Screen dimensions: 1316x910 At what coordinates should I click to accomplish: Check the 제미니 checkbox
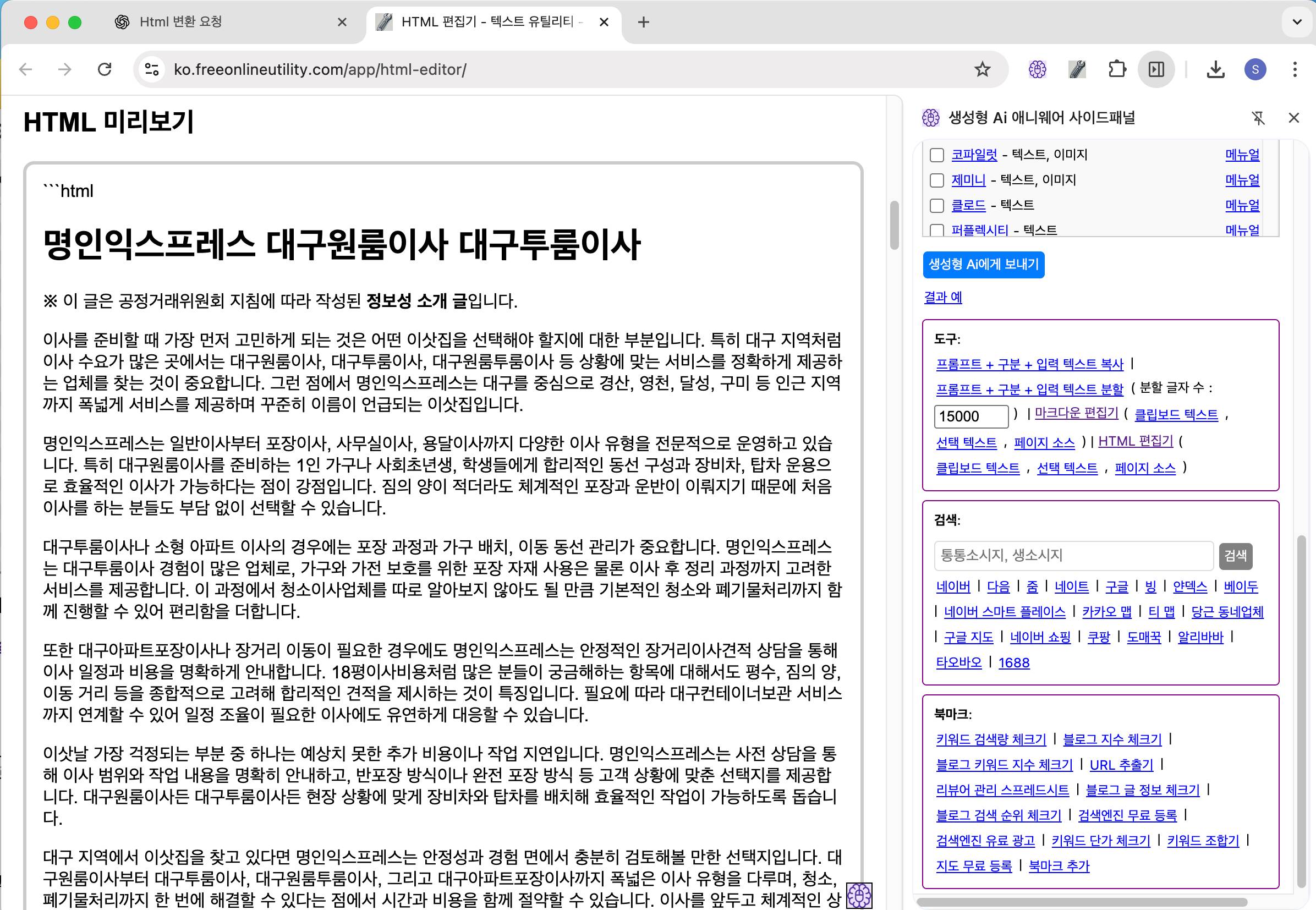click(x=937, y=180)
